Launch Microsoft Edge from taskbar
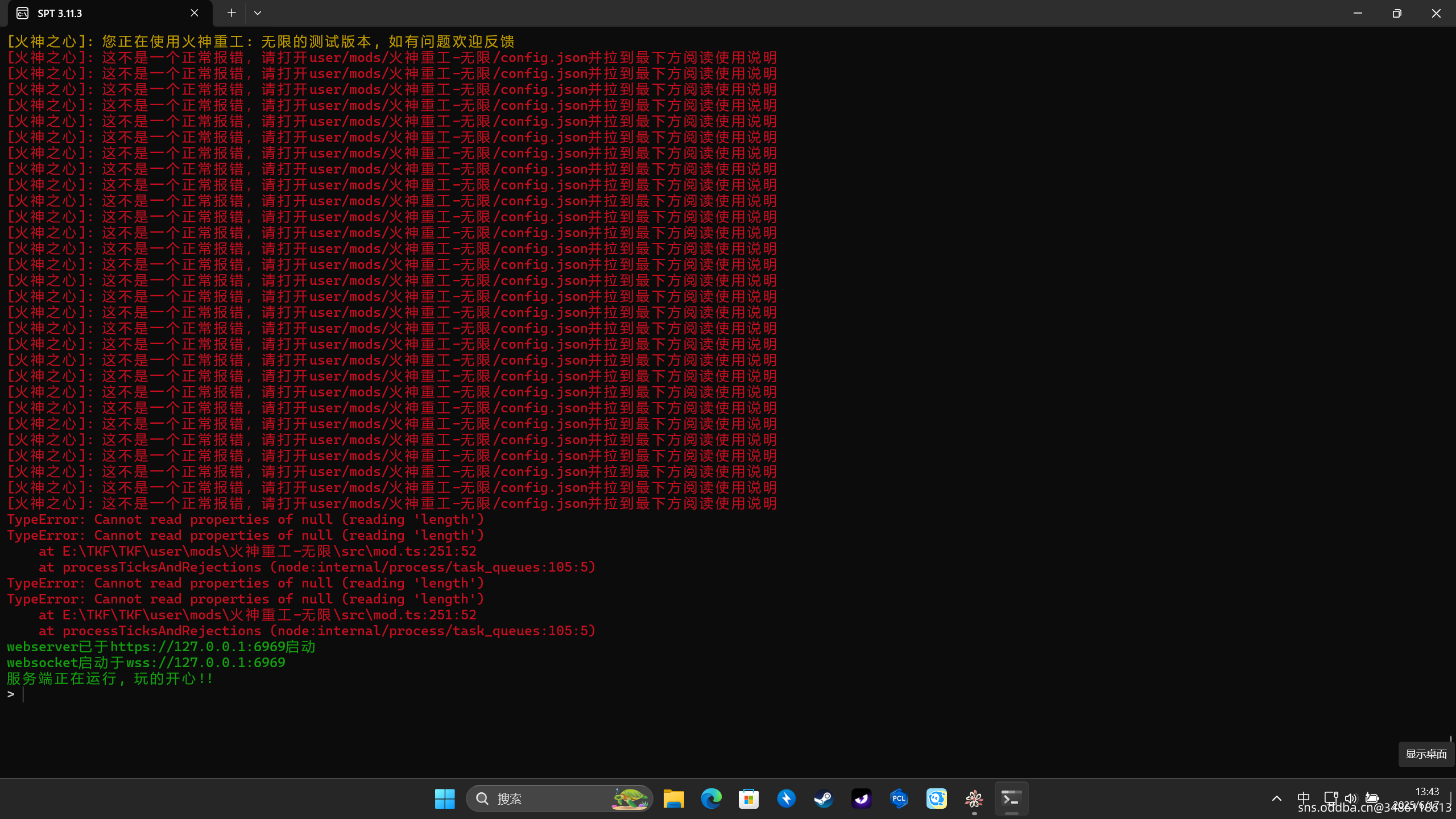 click(x=712, y=799)
